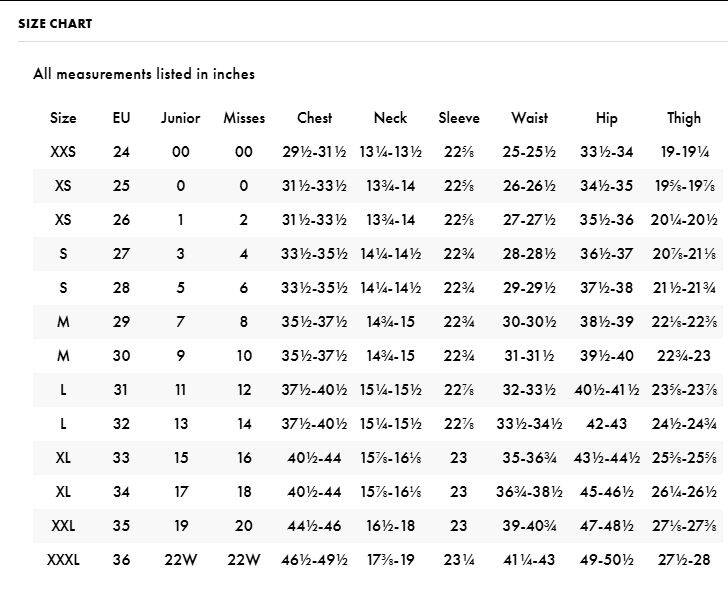Viewport: 728px width, 607px height.
Task: Select the 42-43 hip measurement cell
Action: (607, 424)
